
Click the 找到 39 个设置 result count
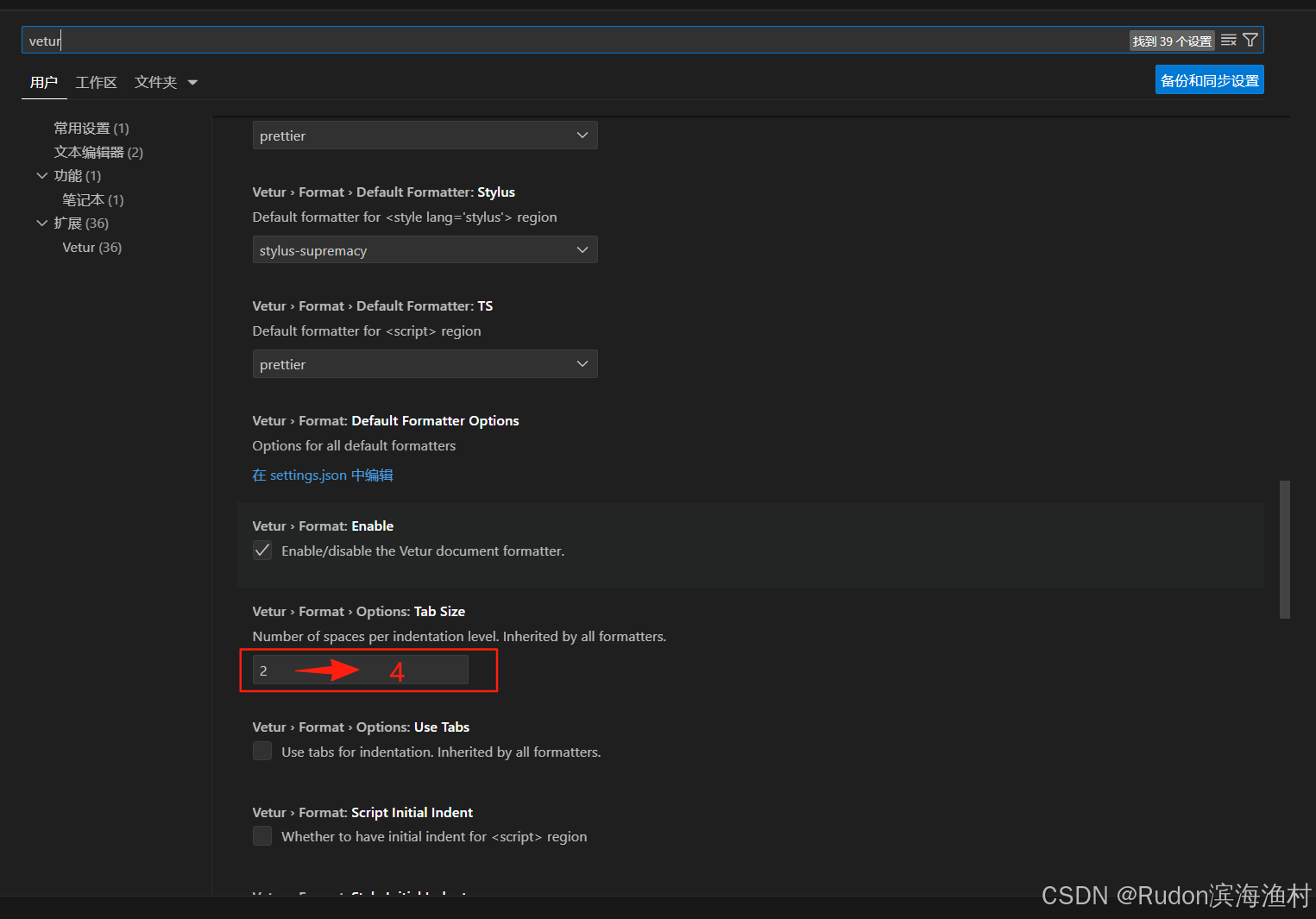[1172, 41]
